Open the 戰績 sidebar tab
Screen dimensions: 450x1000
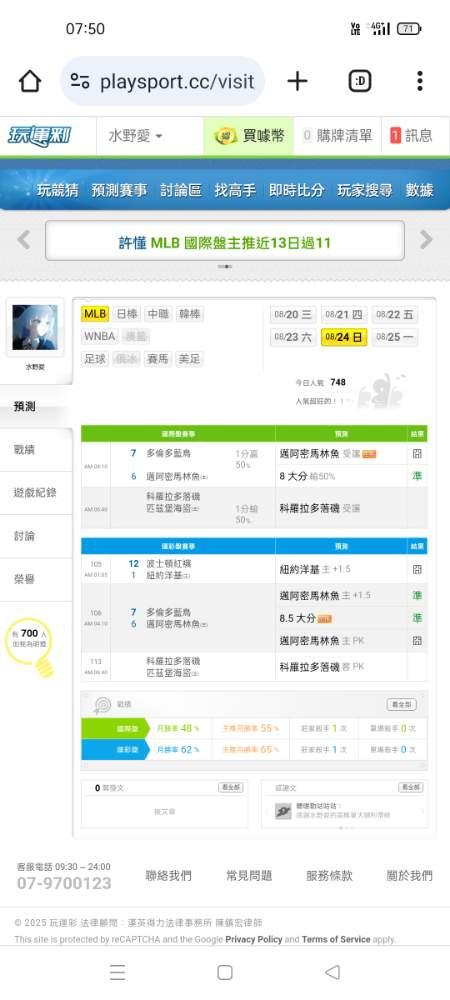24,450
